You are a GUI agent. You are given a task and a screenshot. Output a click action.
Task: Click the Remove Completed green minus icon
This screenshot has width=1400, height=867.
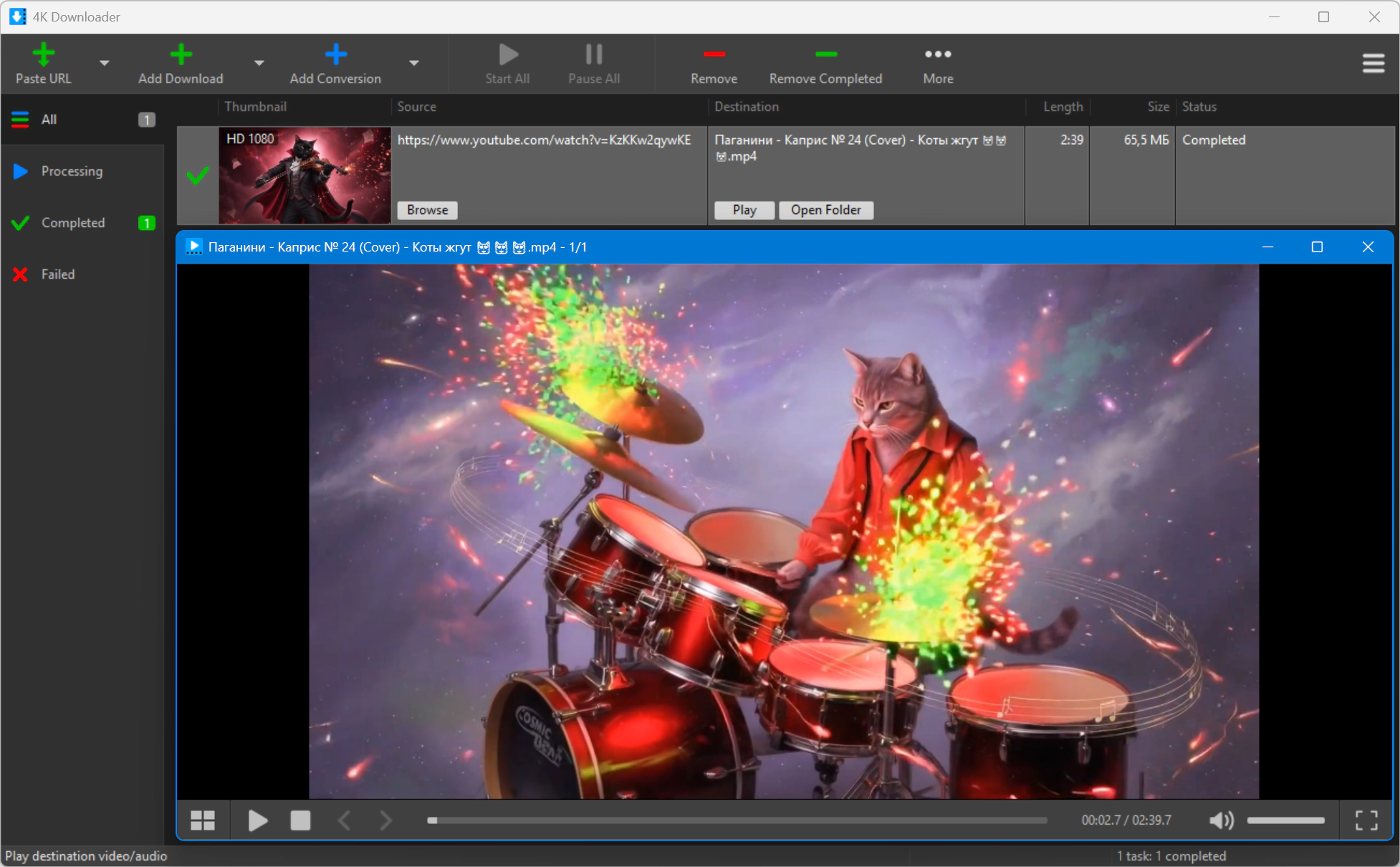[x=825, y=54]
